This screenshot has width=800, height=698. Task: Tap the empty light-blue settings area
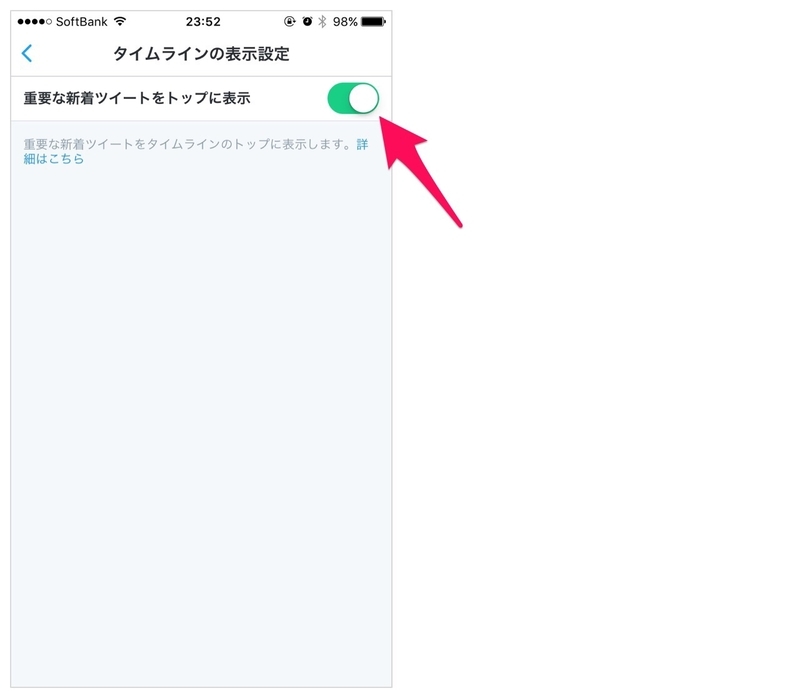[x=201, y=408]
